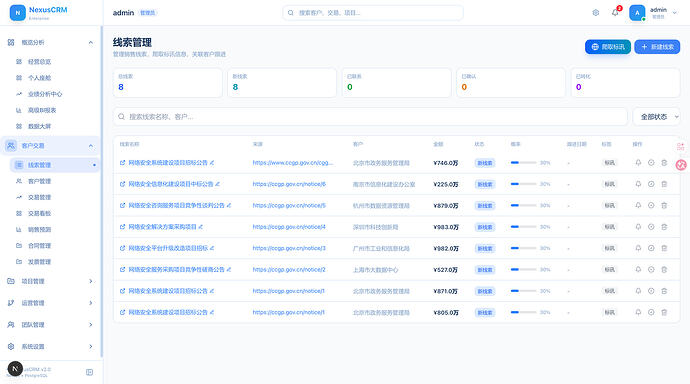
Task: Set reminder bell on the ¥879.0万 row
Action: (x=638, y=205)
